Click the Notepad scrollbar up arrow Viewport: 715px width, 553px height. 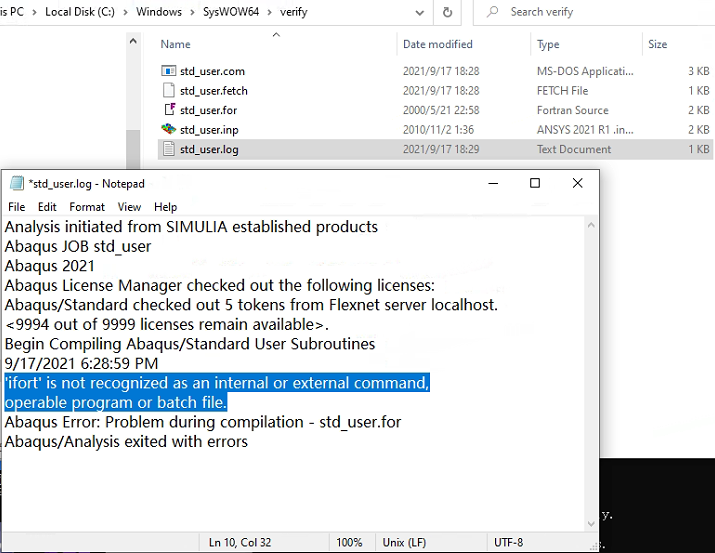(591, 225)
